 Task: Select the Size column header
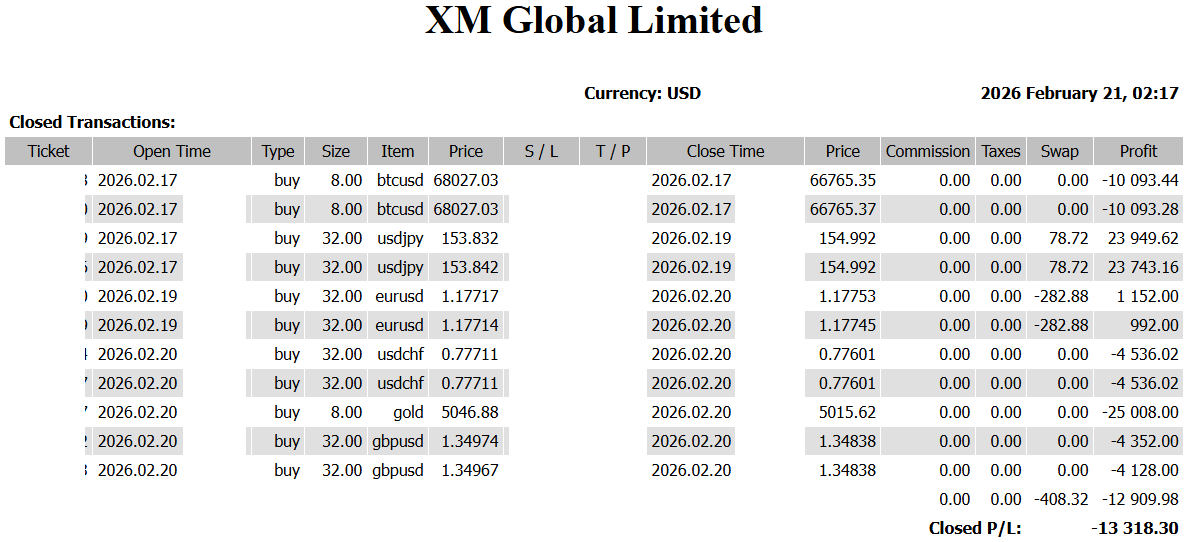tap(336, 151)
